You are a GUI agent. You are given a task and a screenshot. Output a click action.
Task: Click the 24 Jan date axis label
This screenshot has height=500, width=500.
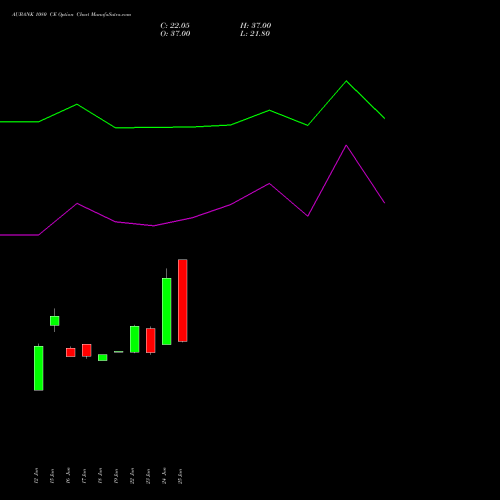164,476
